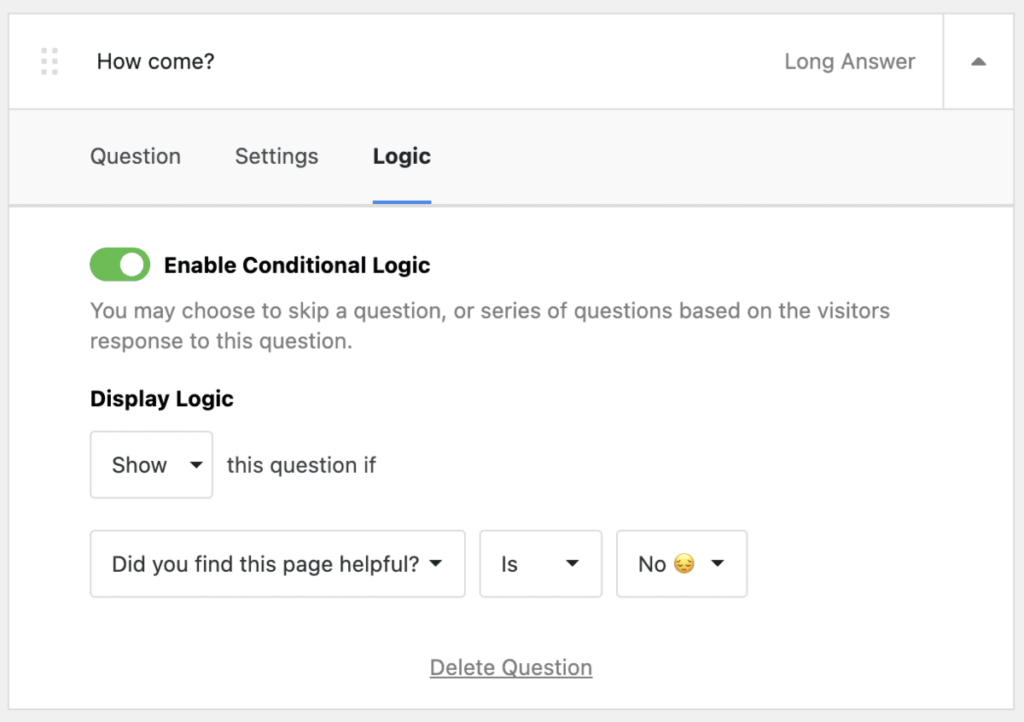Open the 'Is' condition dropdown
The width and height of the screenshot is (1024, 722).
pos(540,564)
